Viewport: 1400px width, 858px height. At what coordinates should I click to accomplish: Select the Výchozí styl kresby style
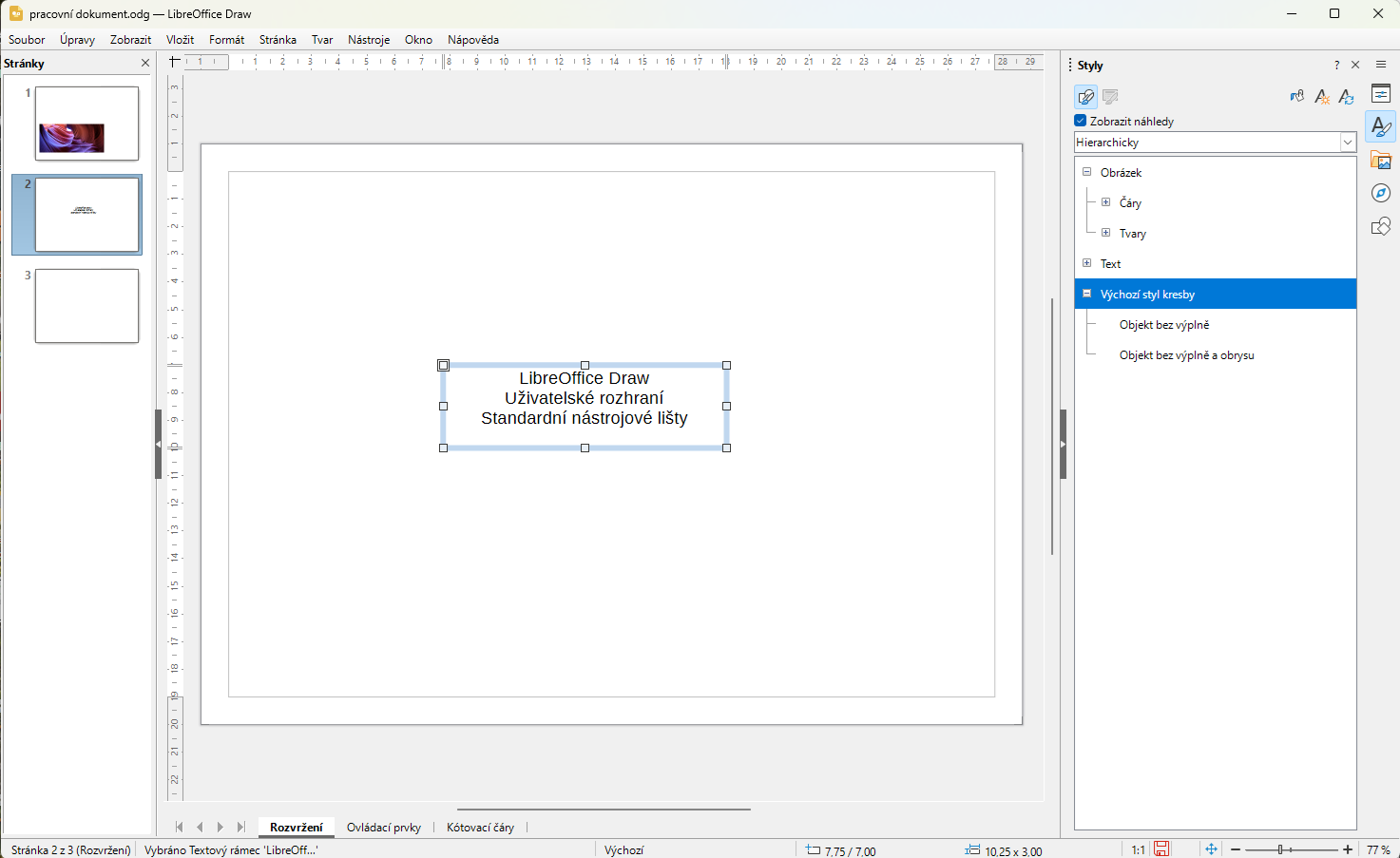click(x=1216, y=294)
